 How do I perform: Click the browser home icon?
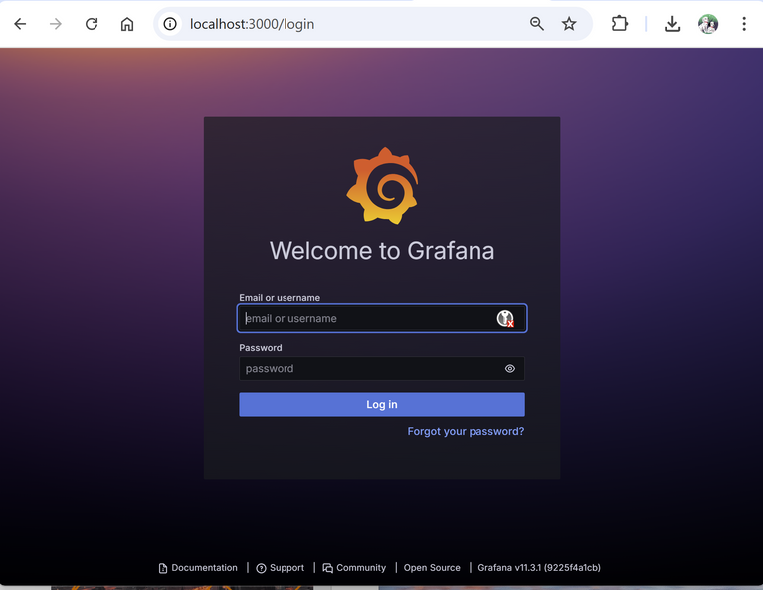[127, 24]
